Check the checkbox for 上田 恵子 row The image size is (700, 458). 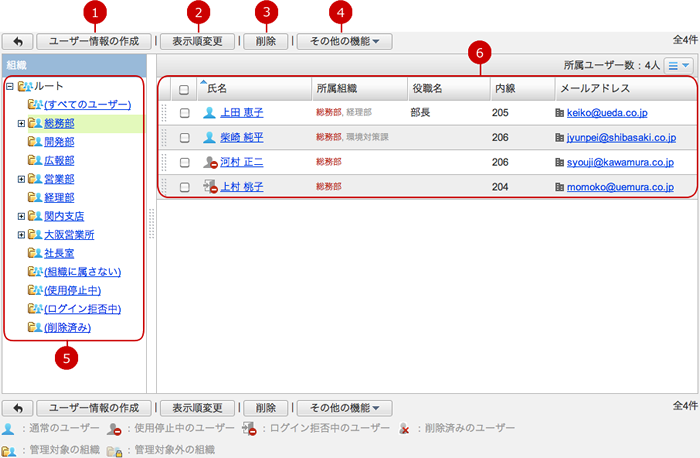[184, 113]
